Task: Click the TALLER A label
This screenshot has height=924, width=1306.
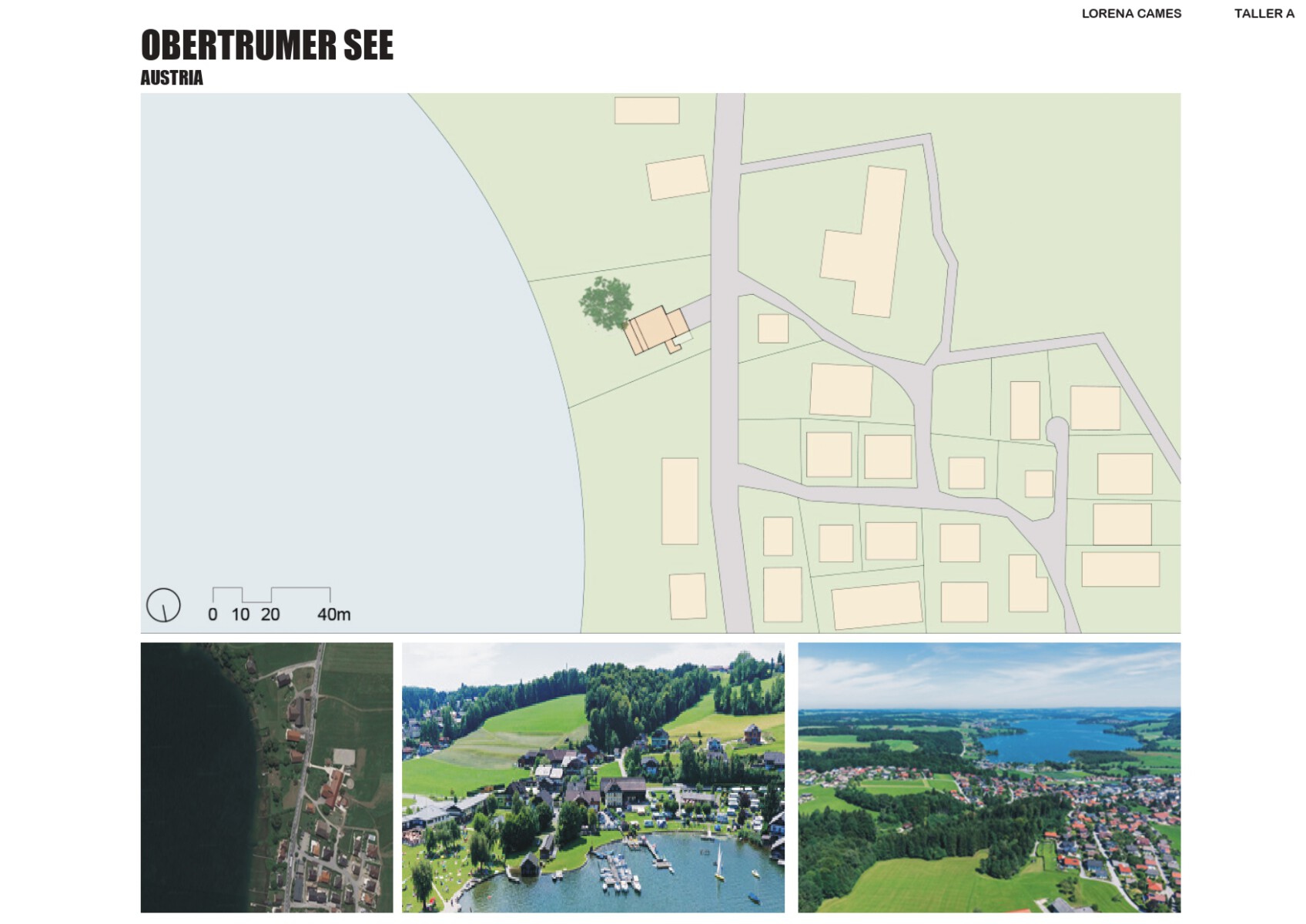Action: 1264,13
